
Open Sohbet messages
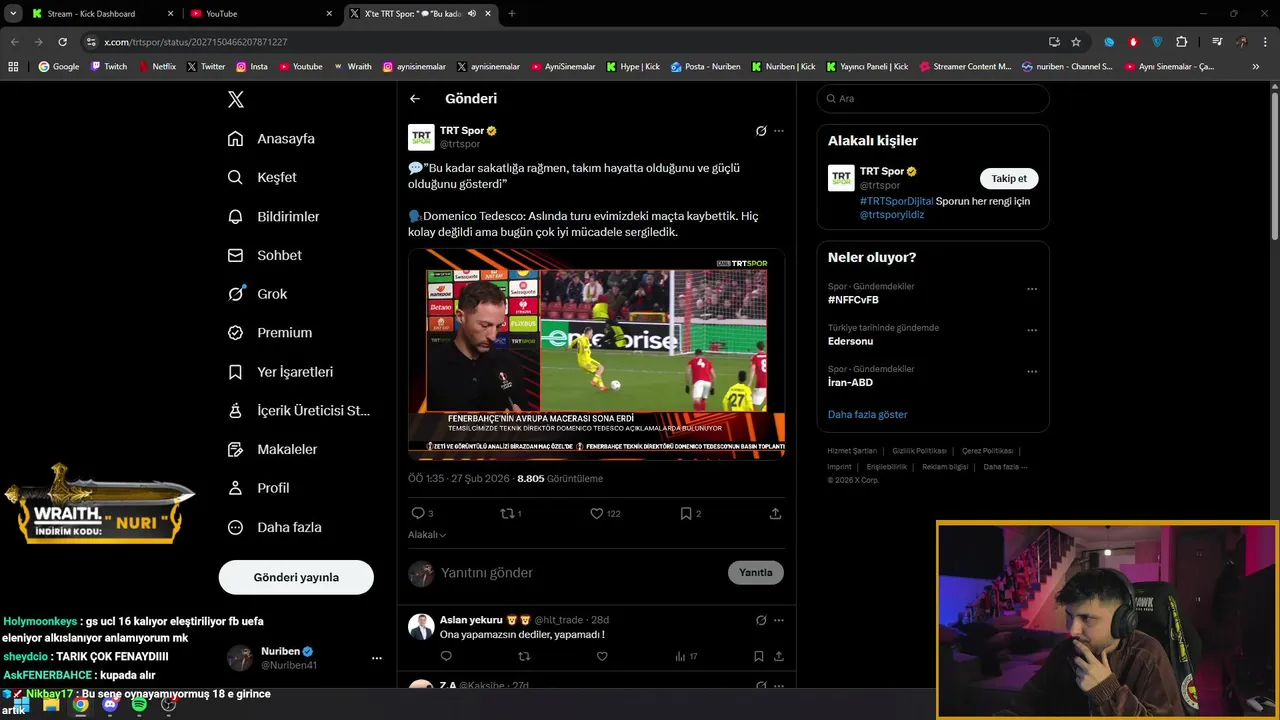point(264,255)
